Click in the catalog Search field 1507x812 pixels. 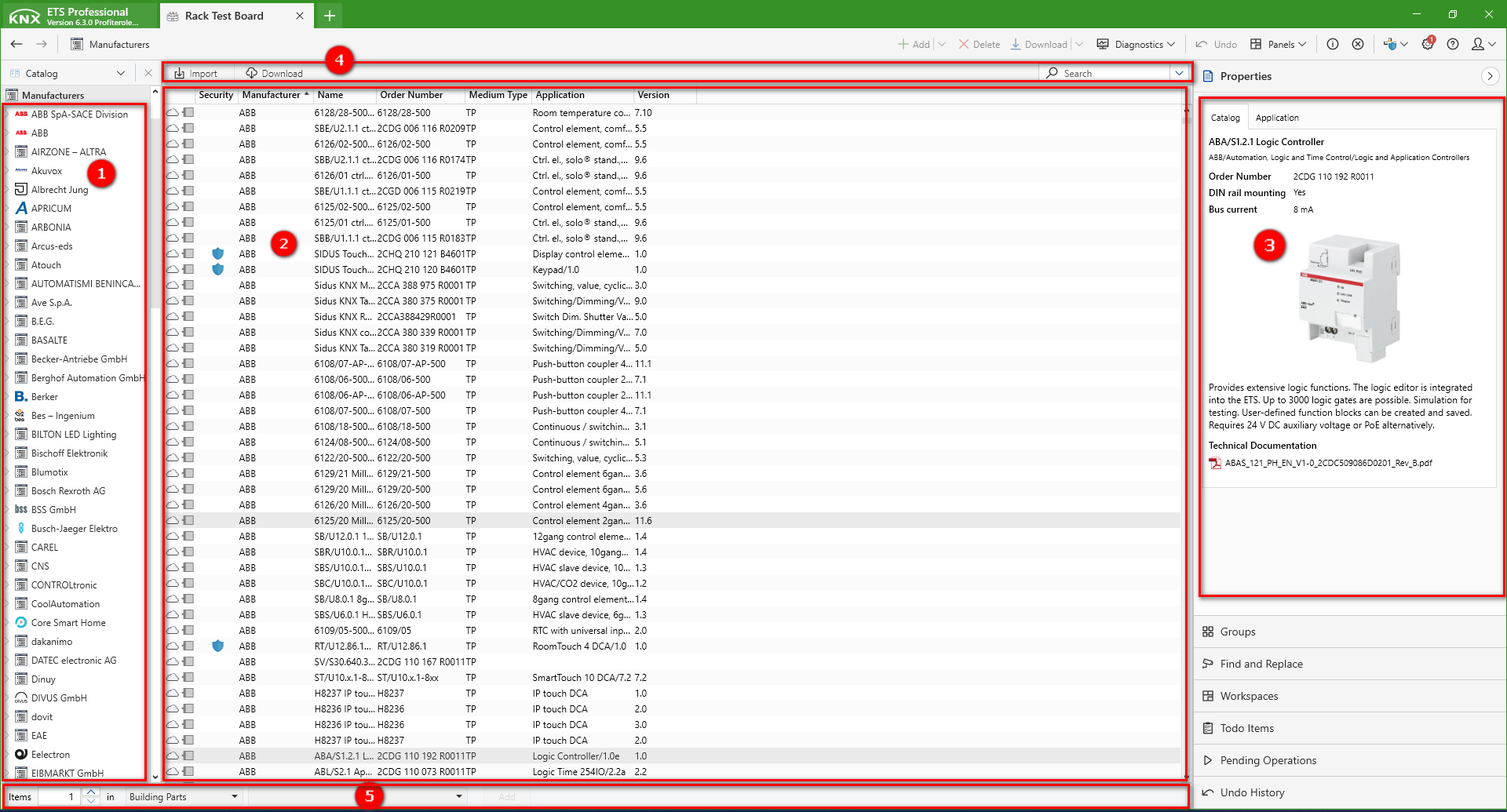point(1115,74)
